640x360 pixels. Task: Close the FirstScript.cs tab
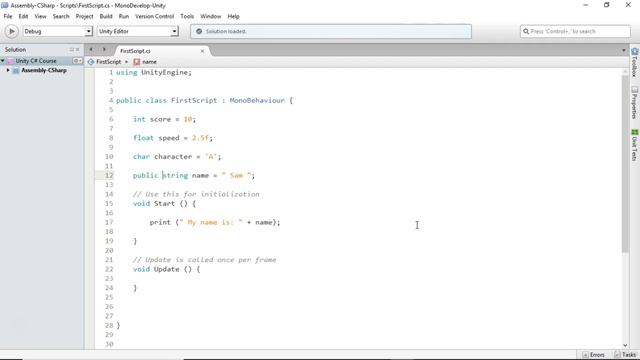tap(202, 51)
